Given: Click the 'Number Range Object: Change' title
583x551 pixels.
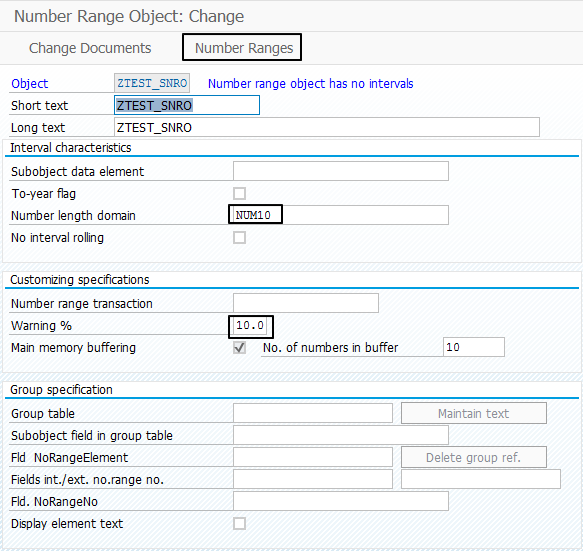Looking at the screenshot, I should pyautogui.click(x=129, y=16).
